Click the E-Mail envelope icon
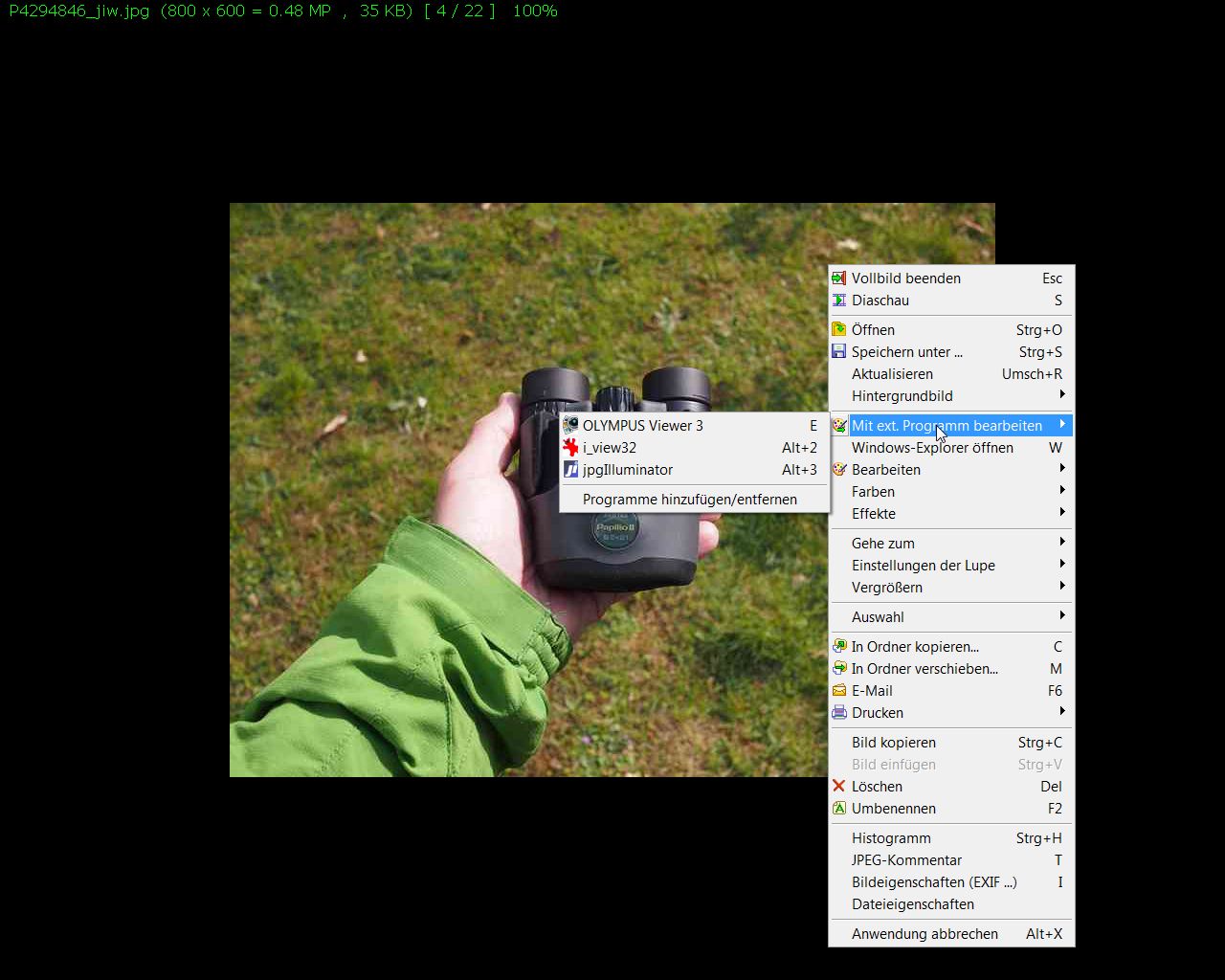This screenshot has width=1225, height=980. [x=839, y=691]
